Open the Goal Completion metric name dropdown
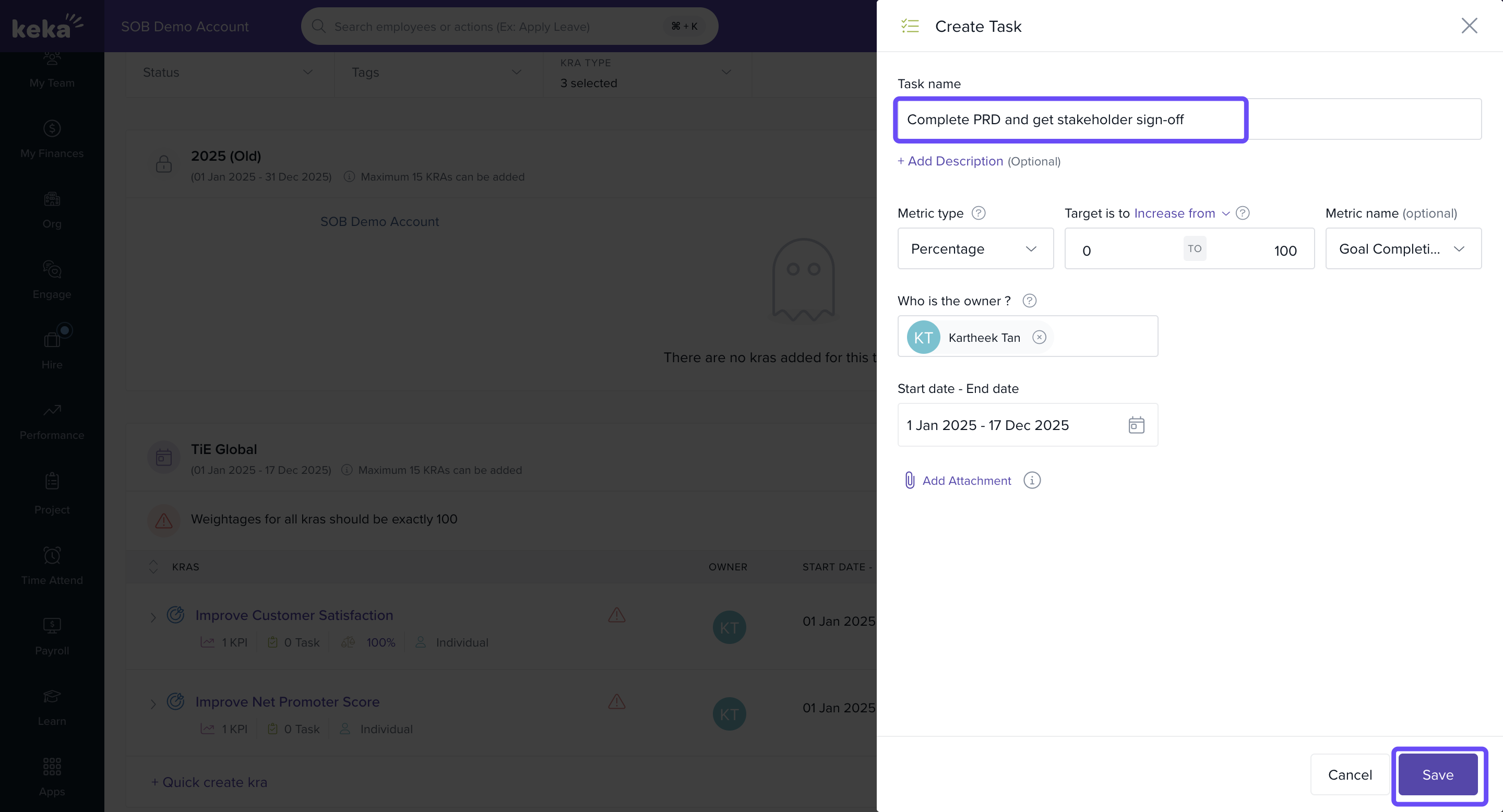 tap(1403, 248)
